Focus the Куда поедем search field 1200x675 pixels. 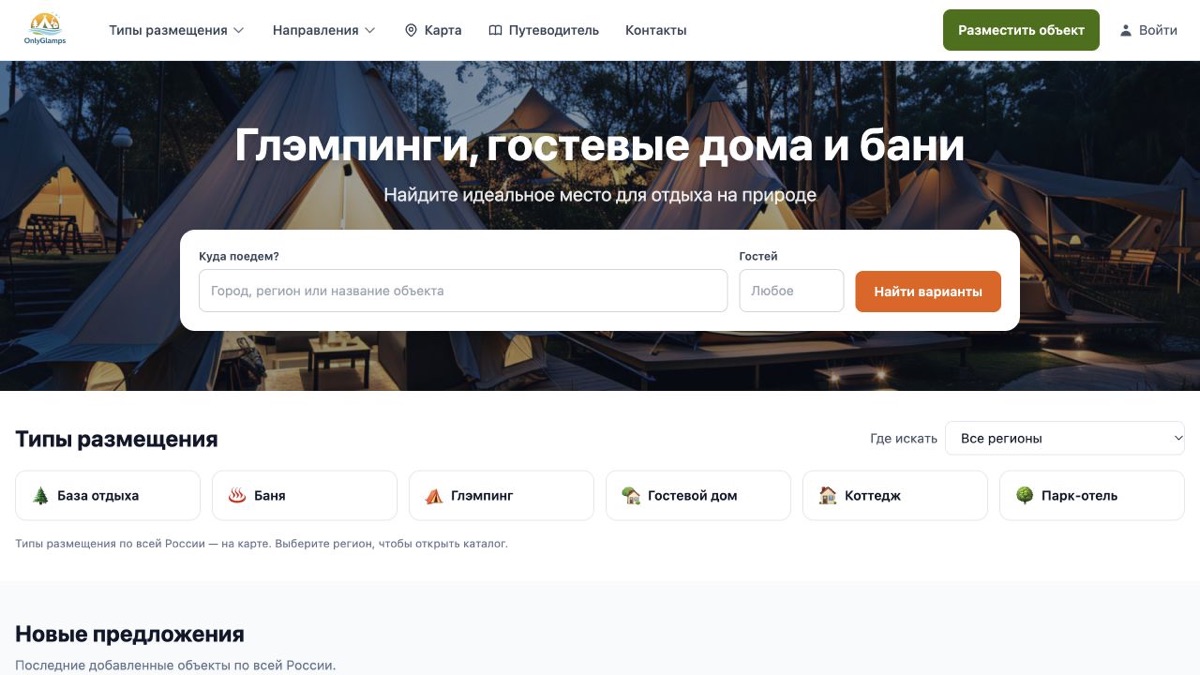pyautogui.click(x=463, y=291)
